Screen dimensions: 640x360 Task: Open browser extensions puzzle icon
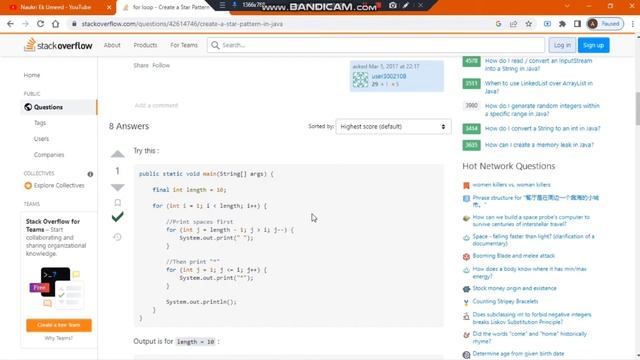[562, 24]
